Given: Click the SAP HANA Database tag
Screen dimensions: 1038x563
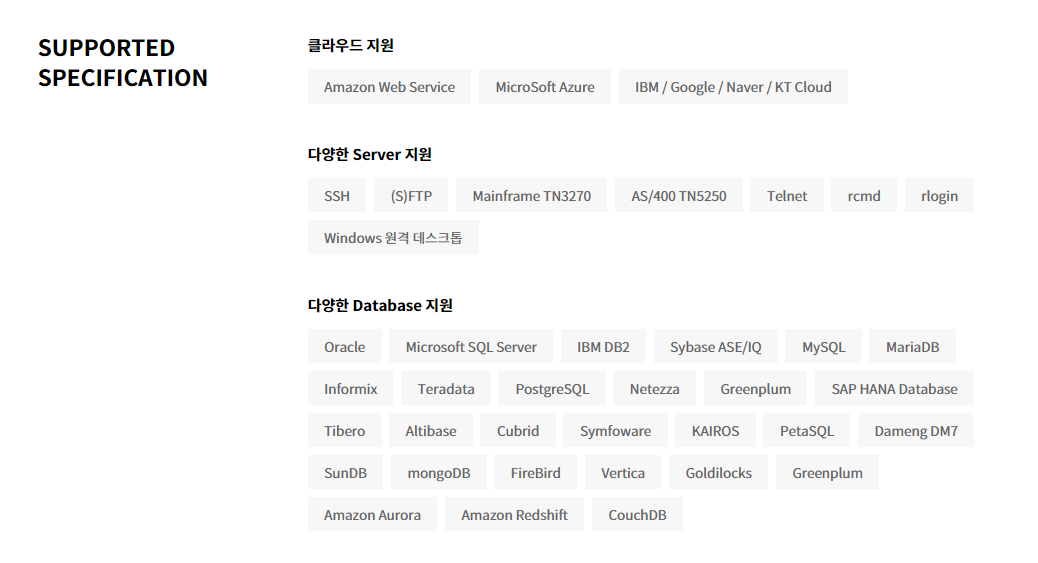Looking at the screenshot, I should point(894,389).
